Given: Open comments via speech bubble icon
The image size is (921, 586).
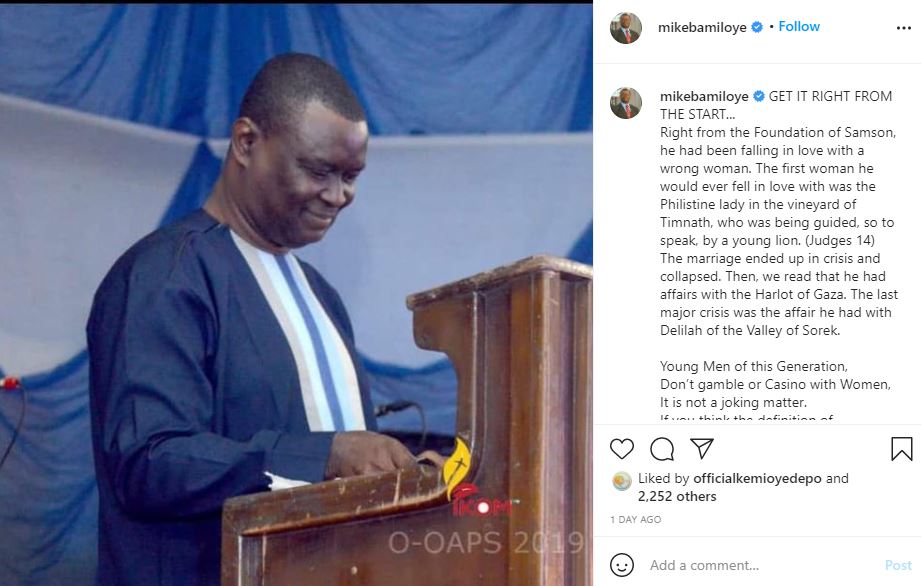Looking at the screenshot, I should (x=662, y=449).
